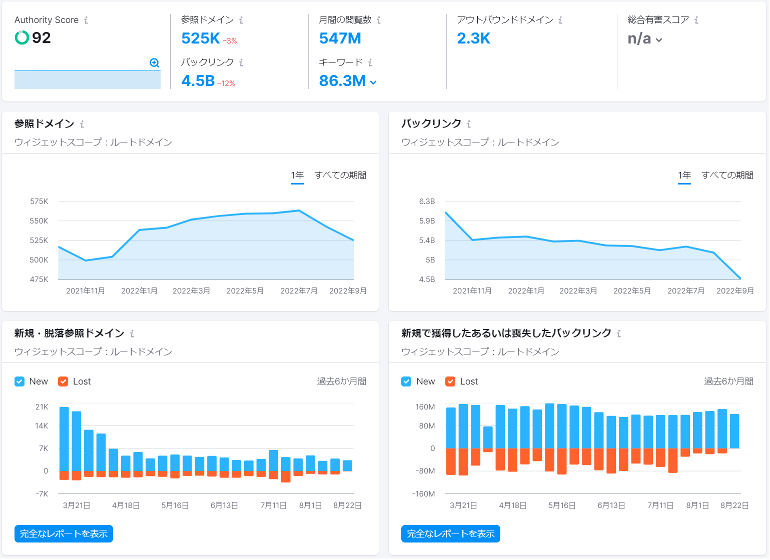Open the n/a toxicity score dropdown
This screenshot has height=560, width=770.
tap(658, 40)
